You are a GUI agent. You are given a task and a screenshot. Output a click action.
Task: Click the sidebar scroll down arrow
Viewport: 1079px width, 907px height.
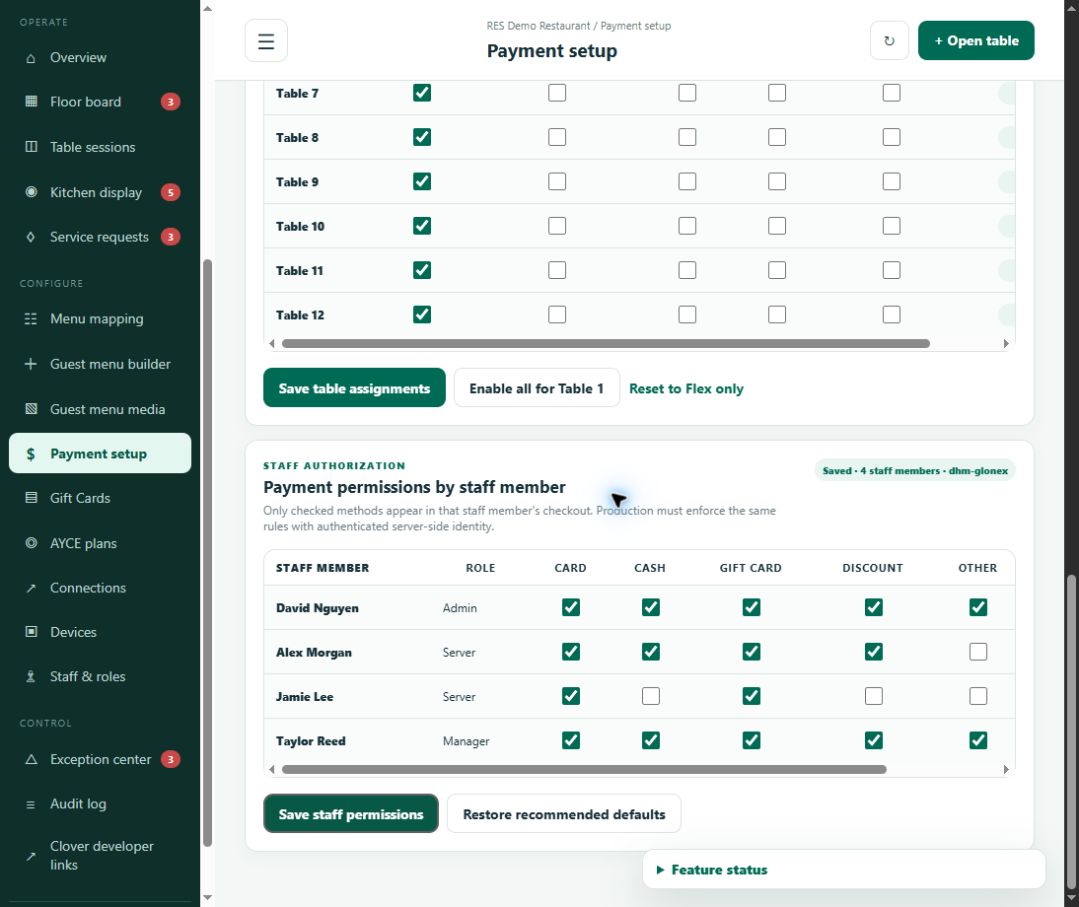pyautogui.click(x=207, y=898)
